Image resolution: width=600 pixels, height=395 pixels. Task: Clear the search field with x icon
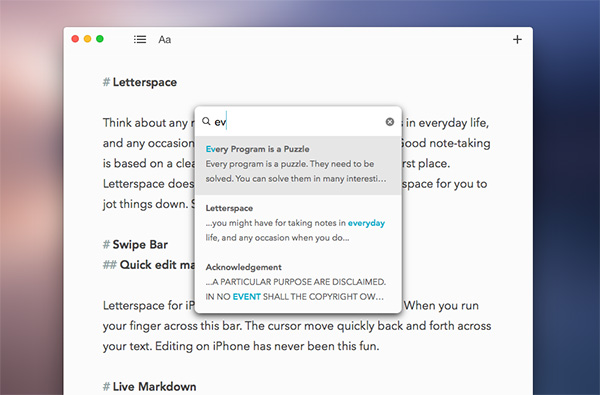click(390, 122)
